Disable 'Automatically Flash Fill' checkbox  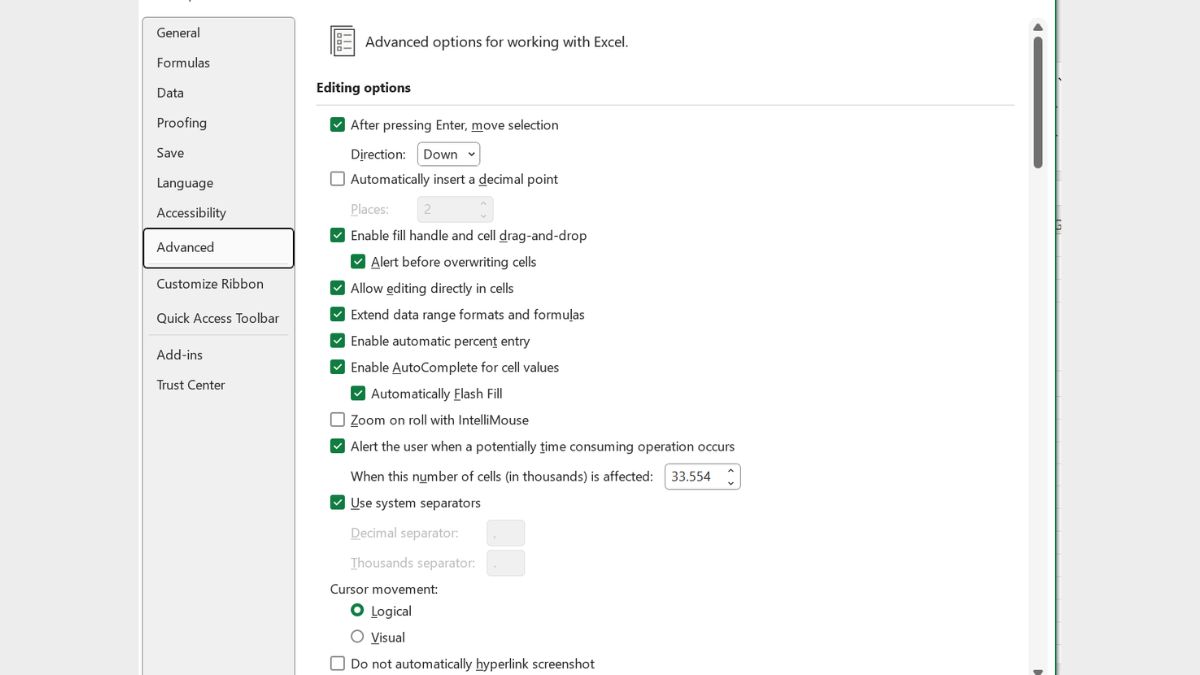coord(358,394)
